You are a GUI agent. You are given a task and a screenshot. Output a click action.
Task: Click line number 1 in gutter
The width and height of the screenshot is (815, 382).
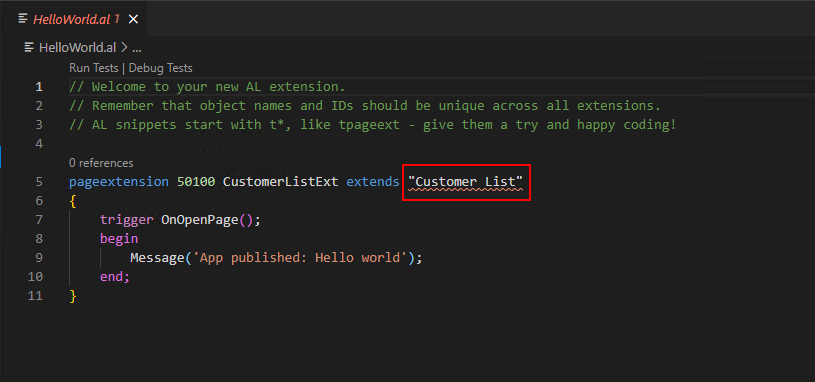click(x=39, y=87)
